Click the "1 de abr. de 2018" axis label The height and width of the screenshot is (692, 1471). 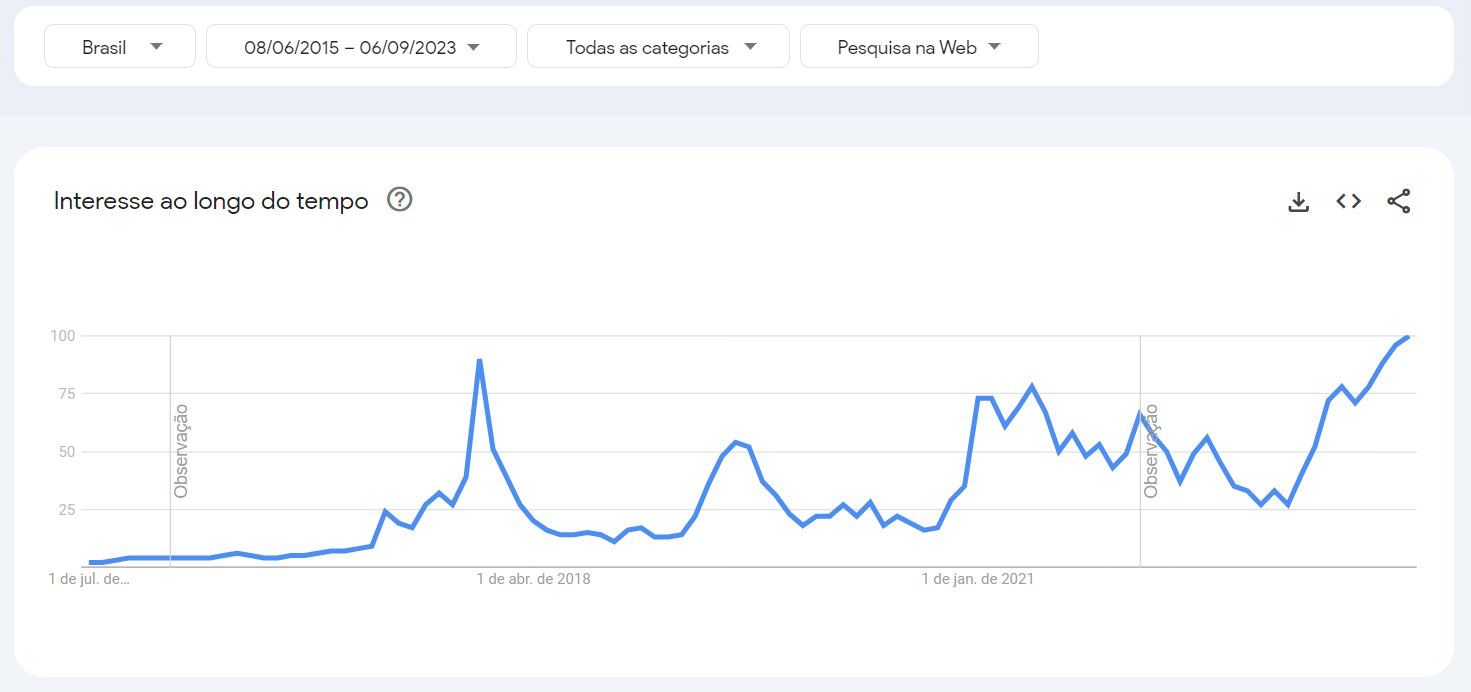pyautogui.click(x=533, y=579)
